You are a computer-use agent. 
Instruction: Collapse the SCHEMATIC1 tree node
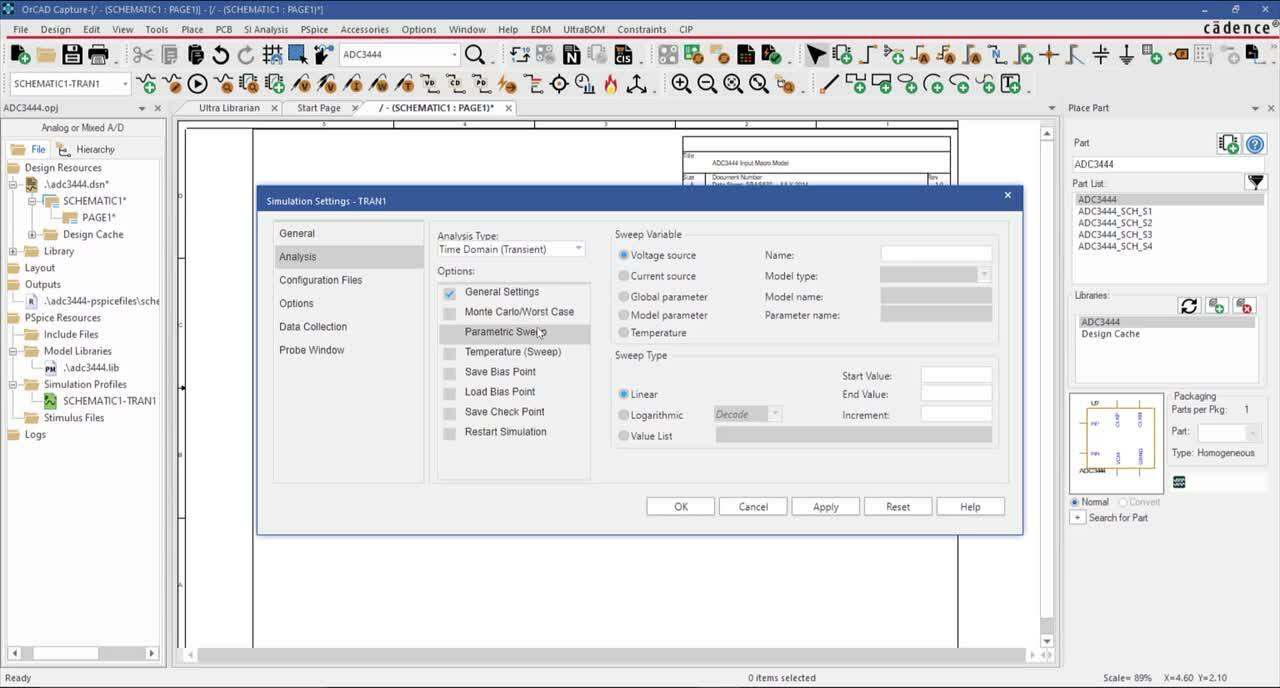(x=32, y=201)
